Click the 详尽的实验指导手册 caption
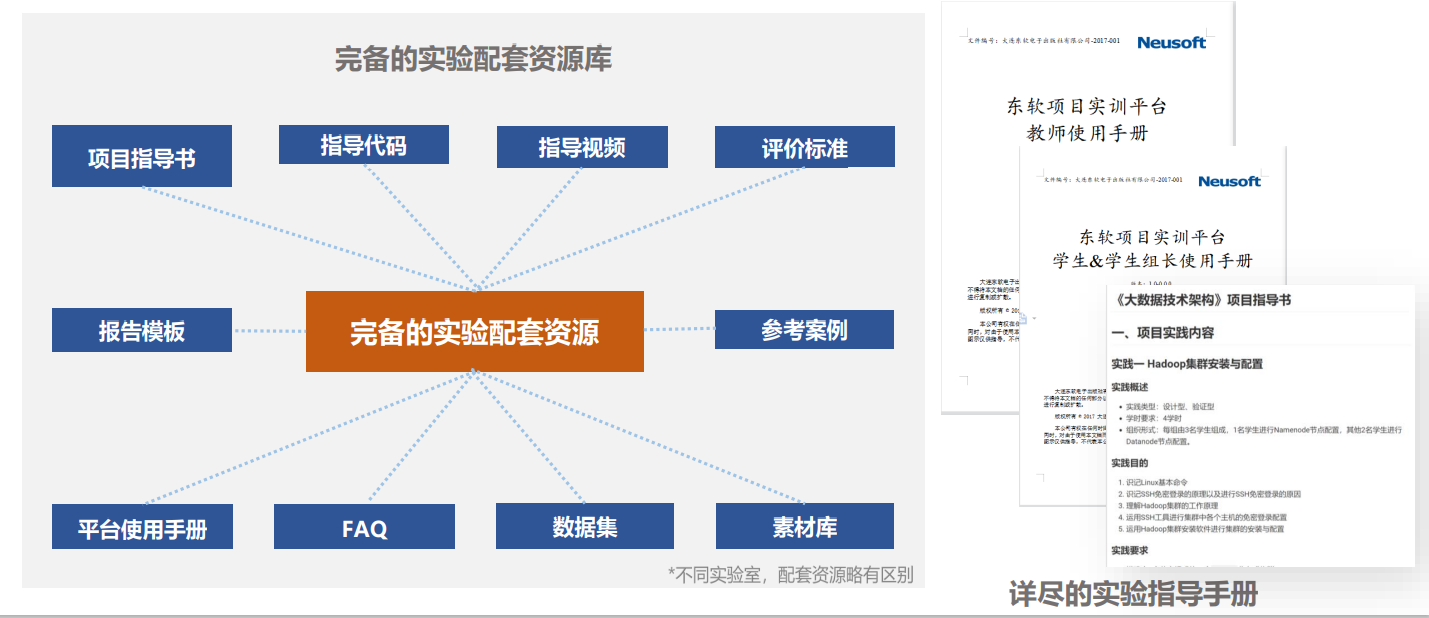Viewport: 1429px width, 618px height. click(x=1133, y=595)
